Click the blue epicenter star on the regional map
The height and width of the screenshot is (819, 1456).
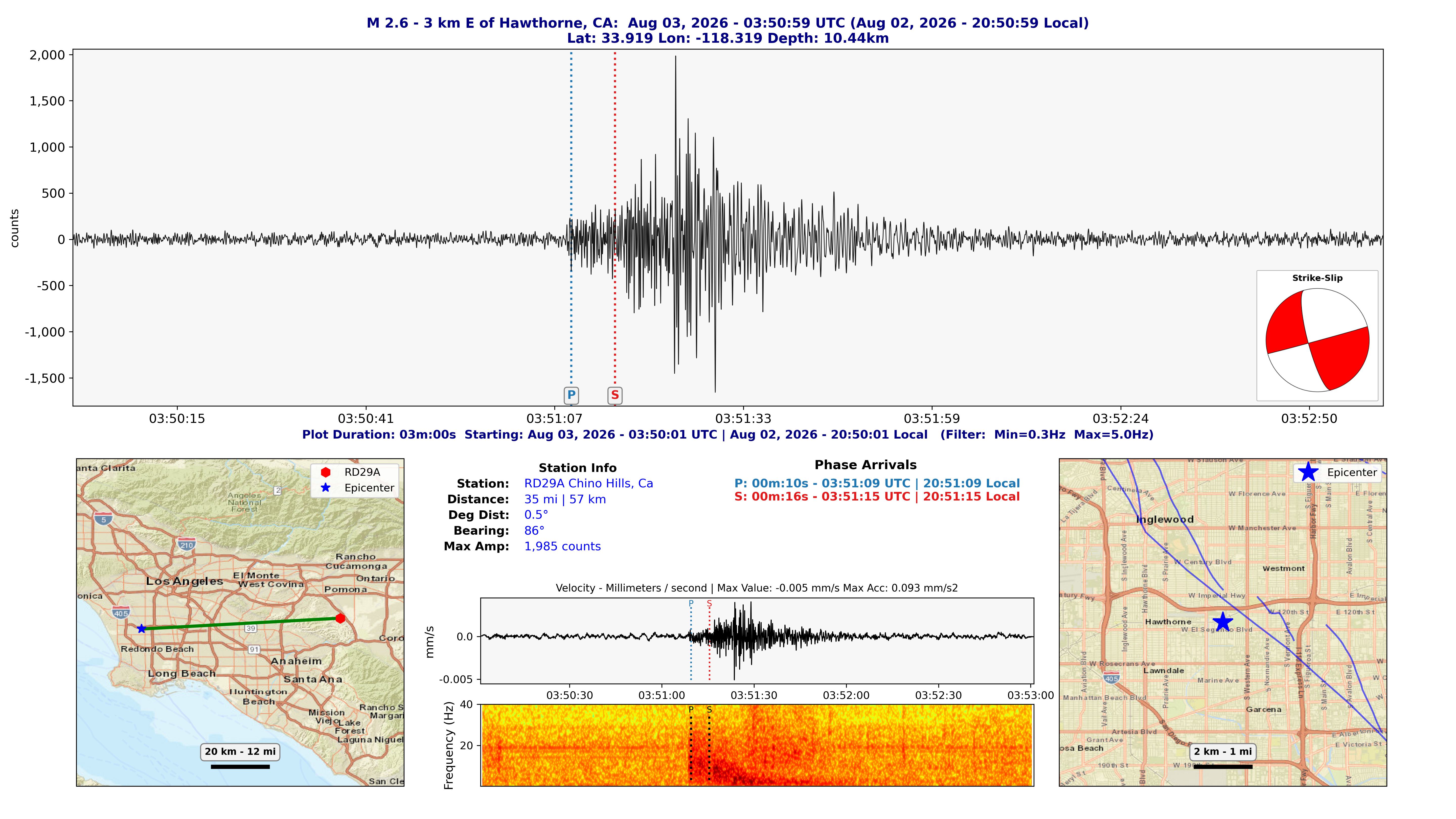(x=141, y=628)
